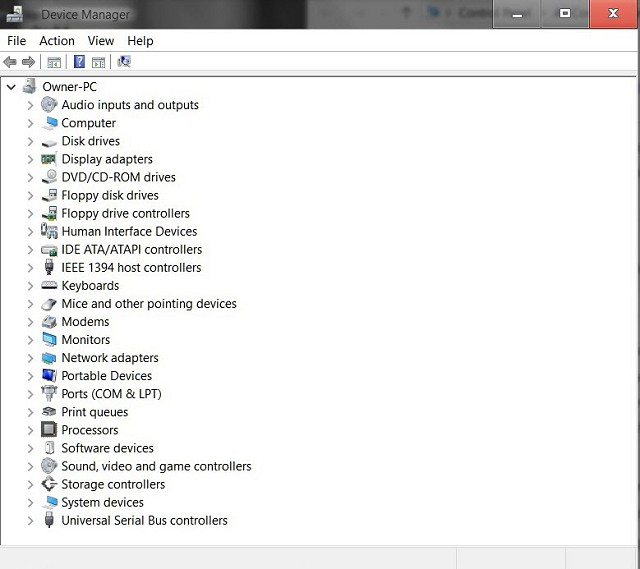The height and width of the screenshot is (569, 640).
Task: Click the Storage controllers icon
Action: 49,484
